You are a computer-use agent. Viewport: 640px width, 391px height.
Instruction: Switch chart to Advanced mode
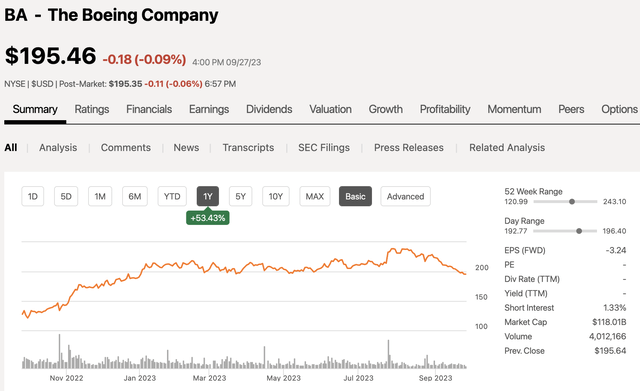coord(405,196)
